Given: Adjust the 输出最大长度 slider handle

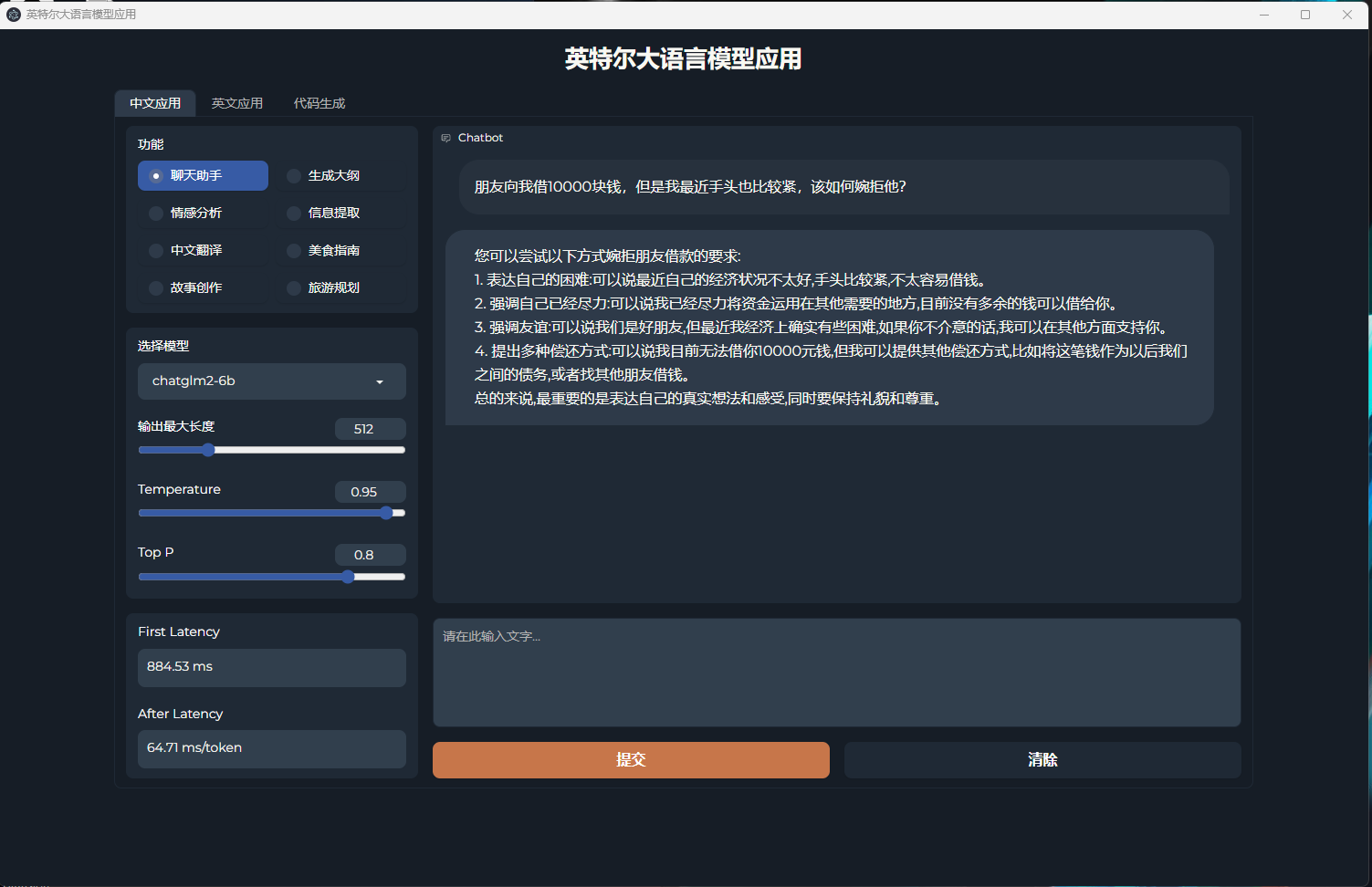Looking at the screenshot, I should (x=208, y=450).
